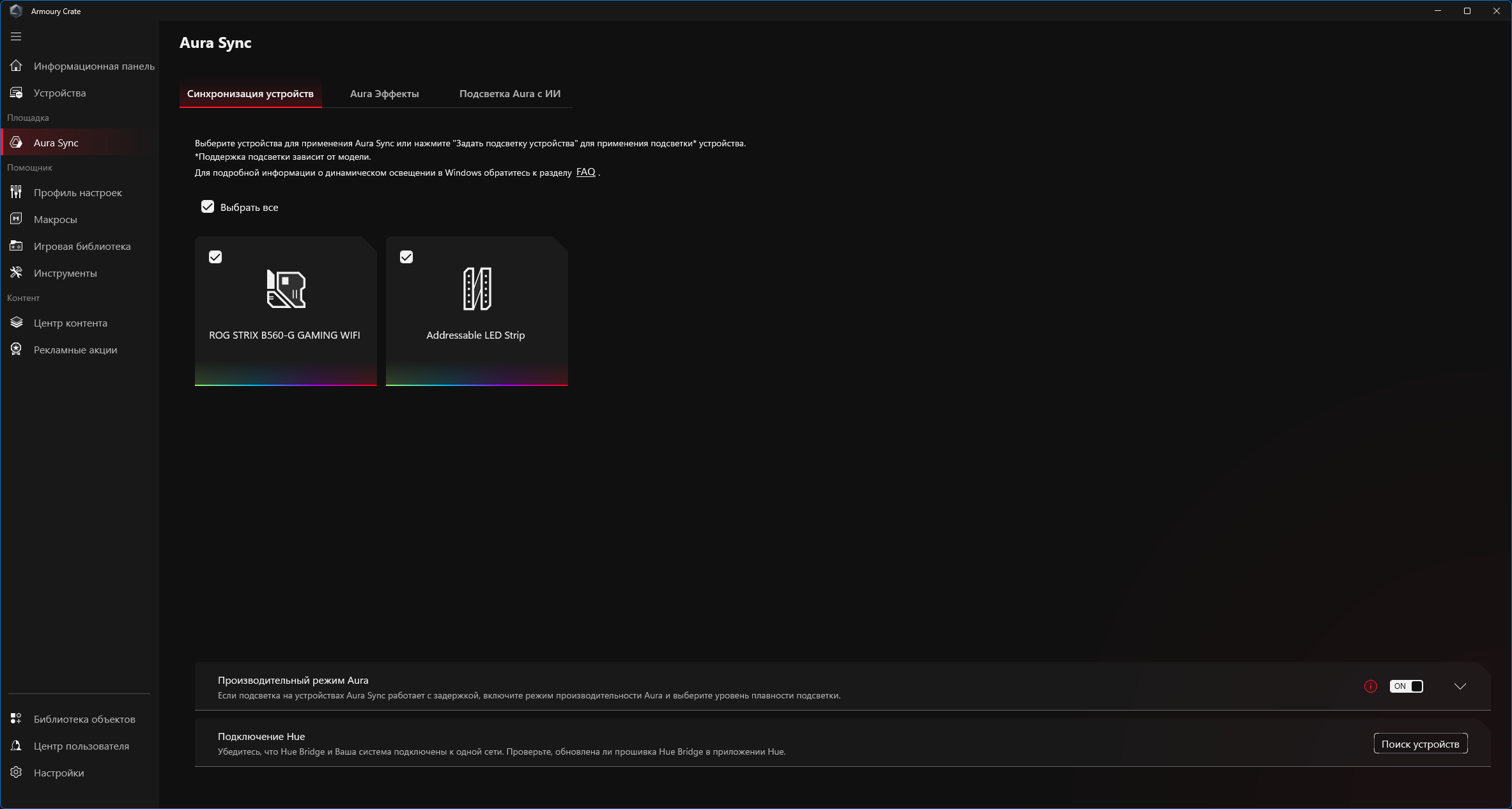Click the Профиль настроек sliders icon

pos(16,192)
